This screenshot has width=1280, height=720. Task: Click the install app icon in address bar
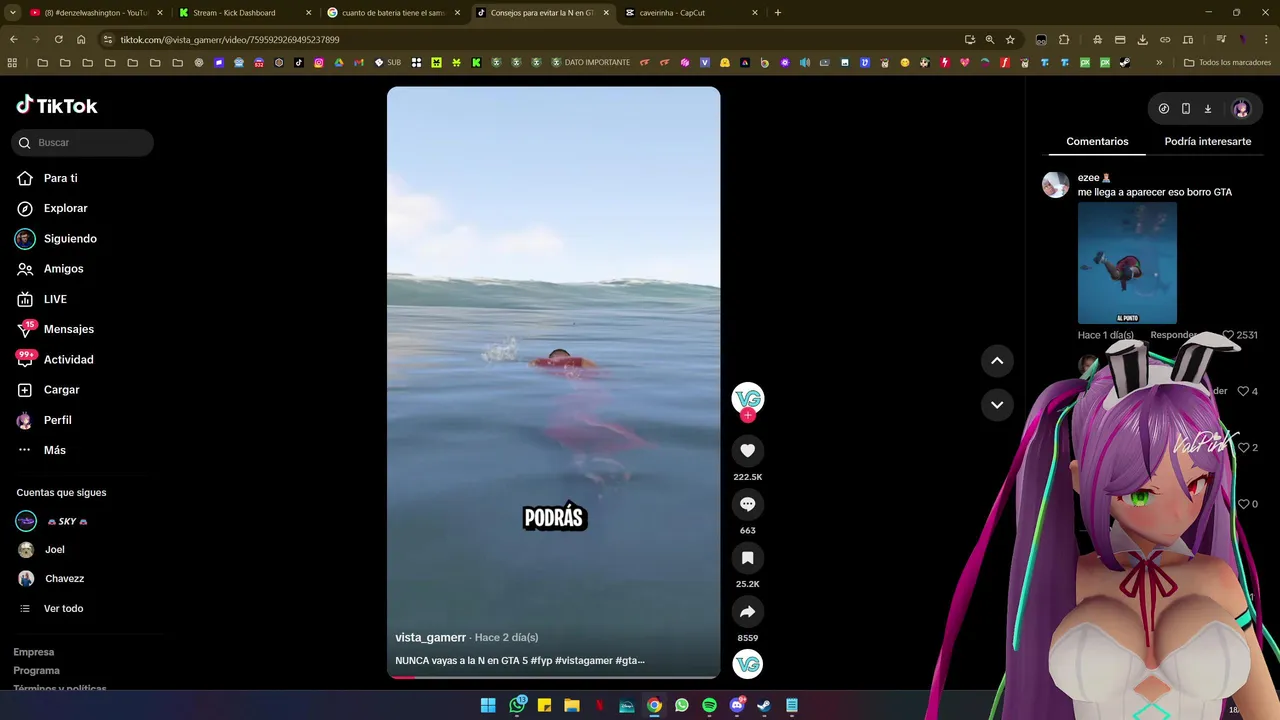(970, 40)
